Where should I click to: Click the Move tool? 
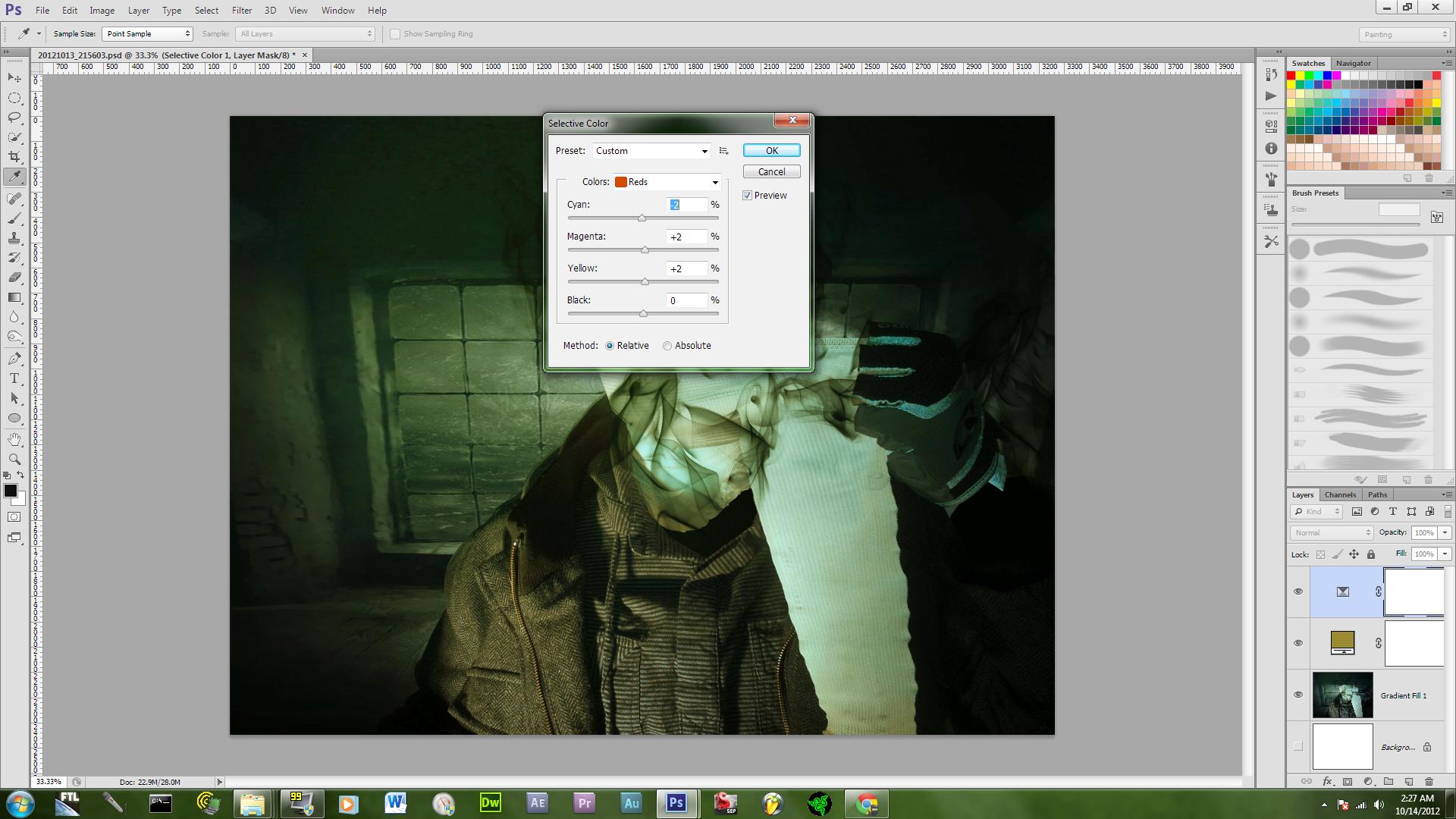pyautogui.click(x=14, y=78)
